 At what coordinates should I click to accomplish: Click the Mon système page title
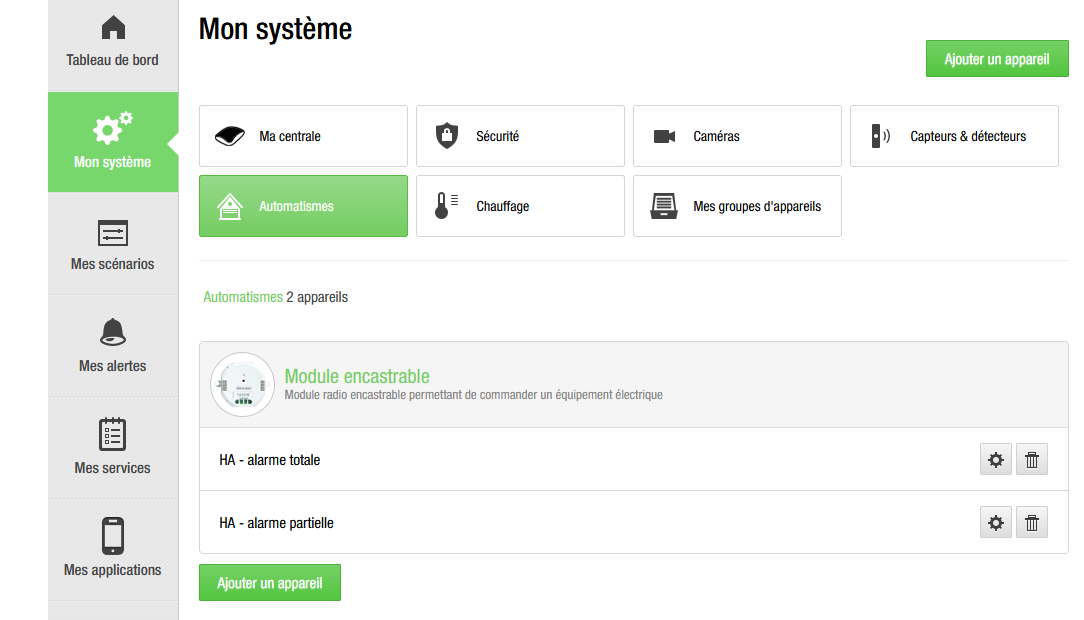pos(276,29)
